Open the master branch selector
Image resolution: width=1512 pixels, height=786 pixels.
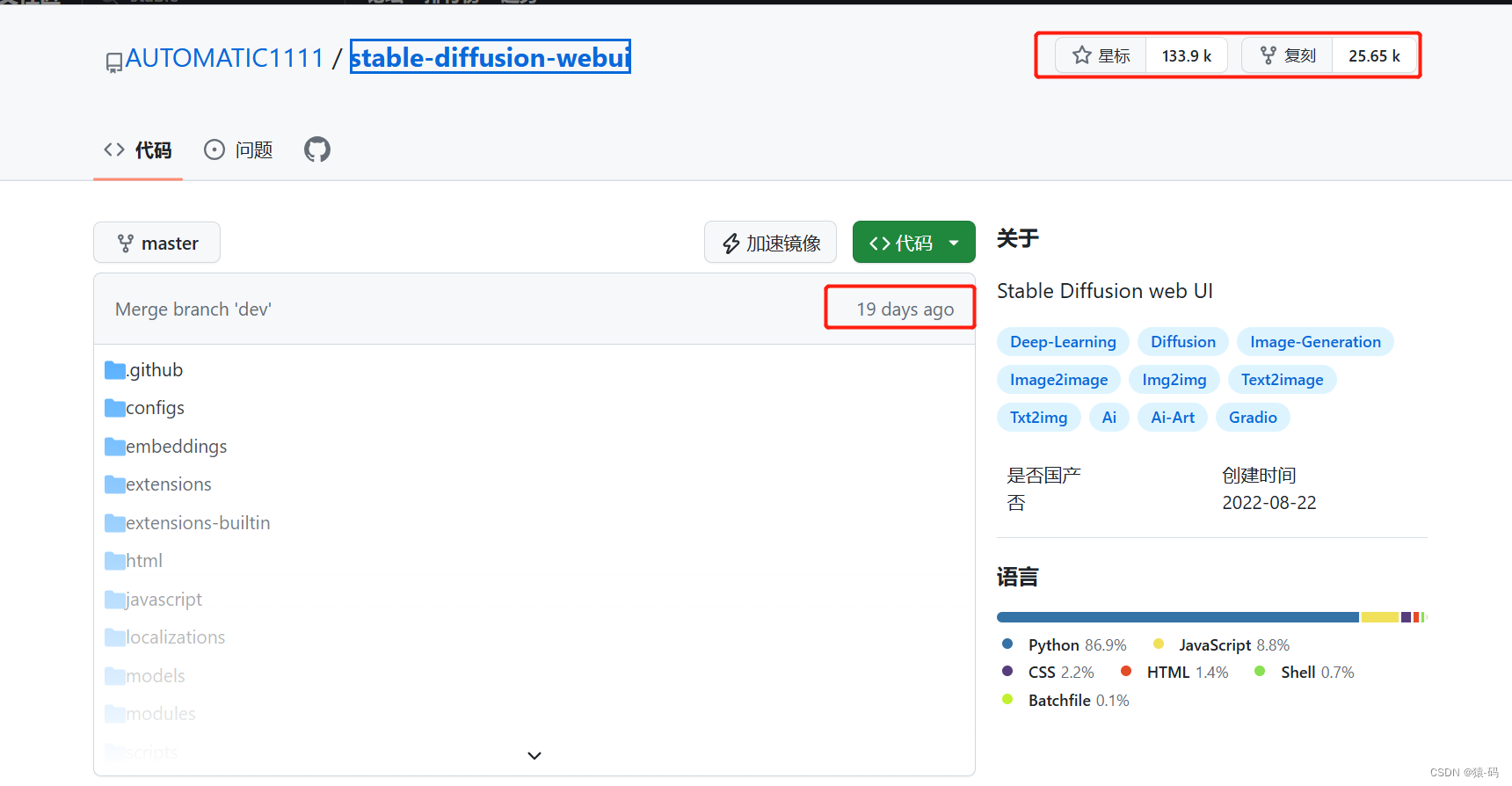pos(156,243)
